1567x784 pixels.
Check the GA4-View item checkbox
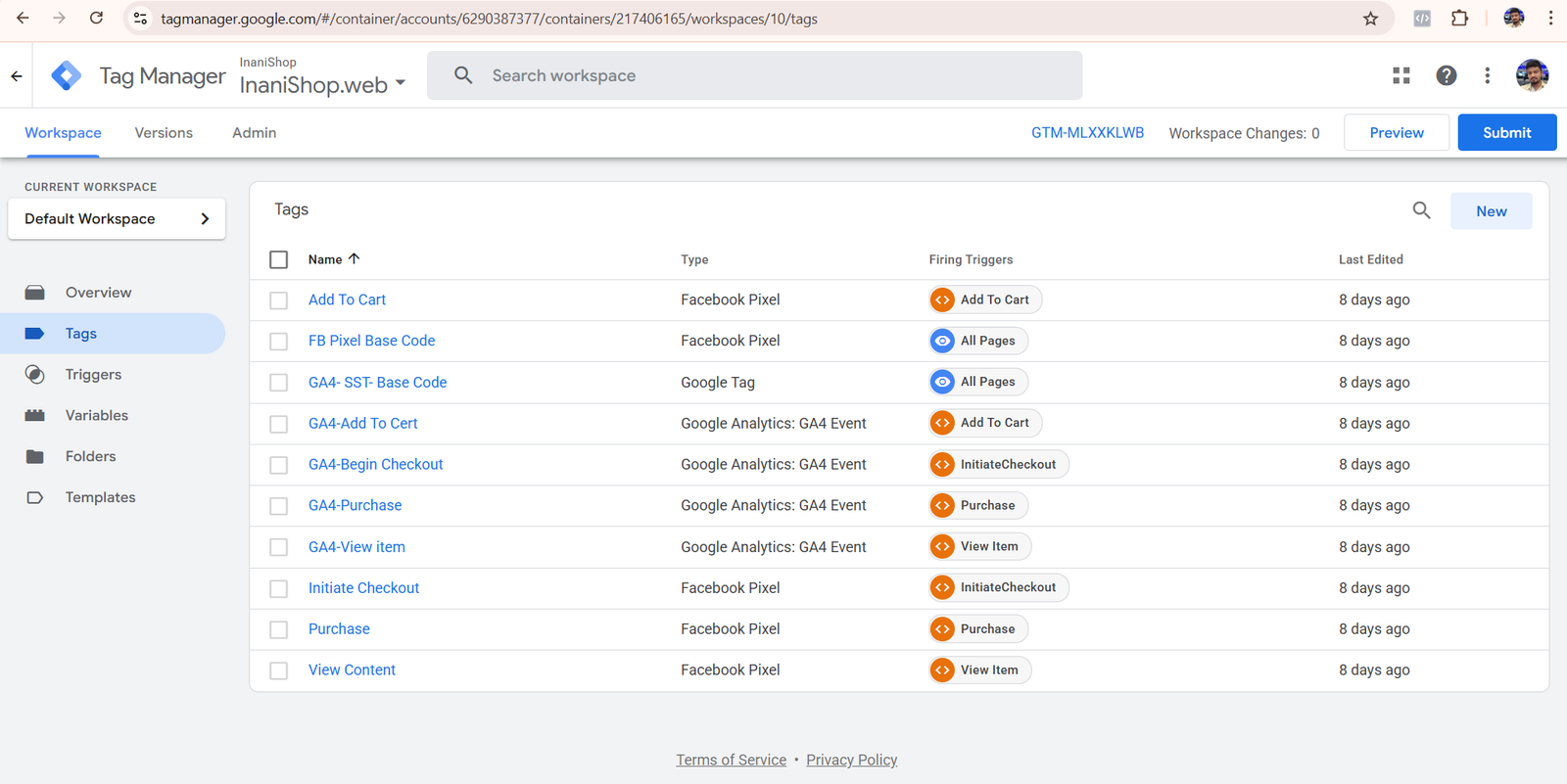[x=279, y=547]
